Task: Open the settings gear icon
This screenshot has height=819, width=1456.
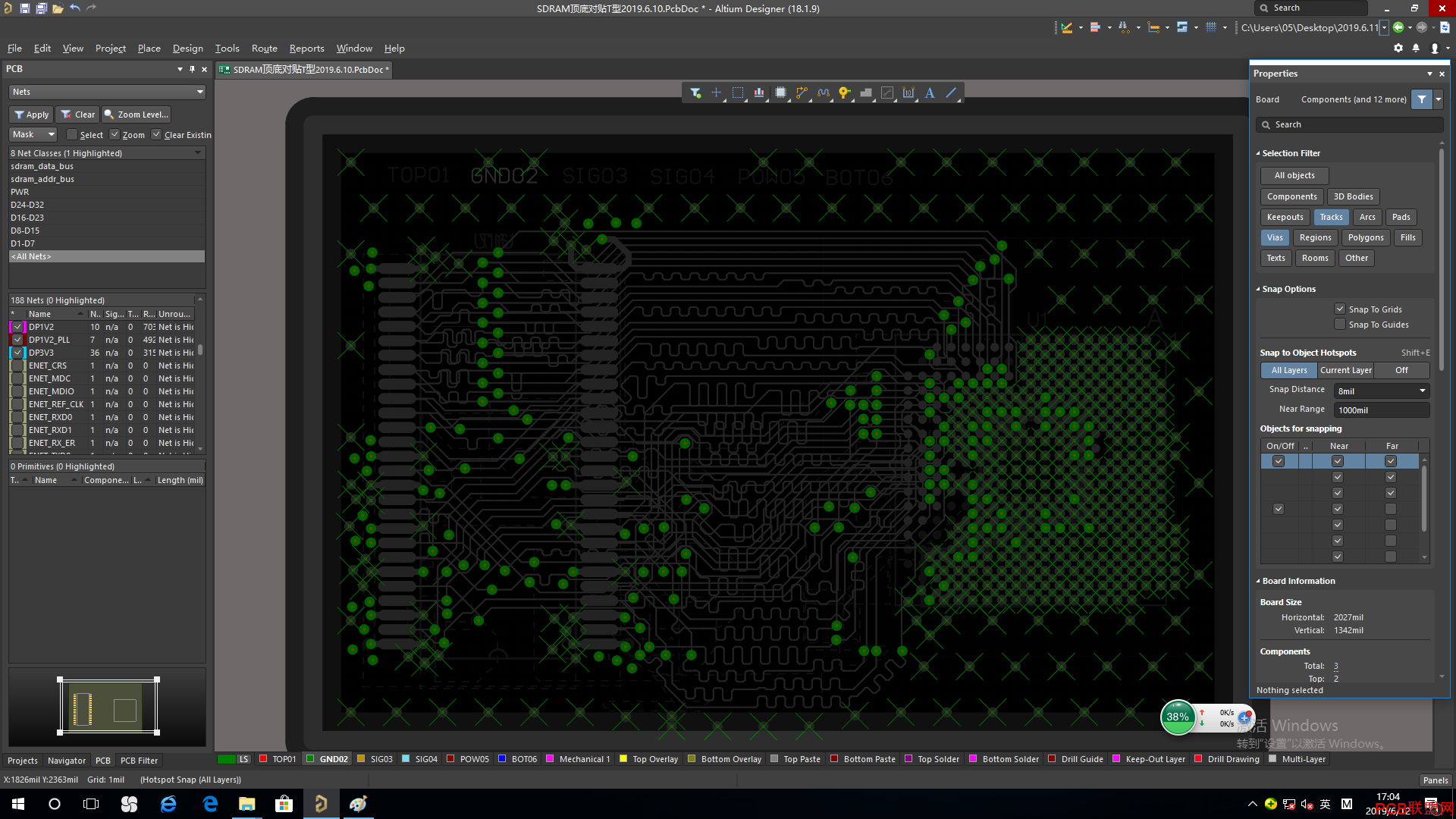Action: [x=1398, y=48]
